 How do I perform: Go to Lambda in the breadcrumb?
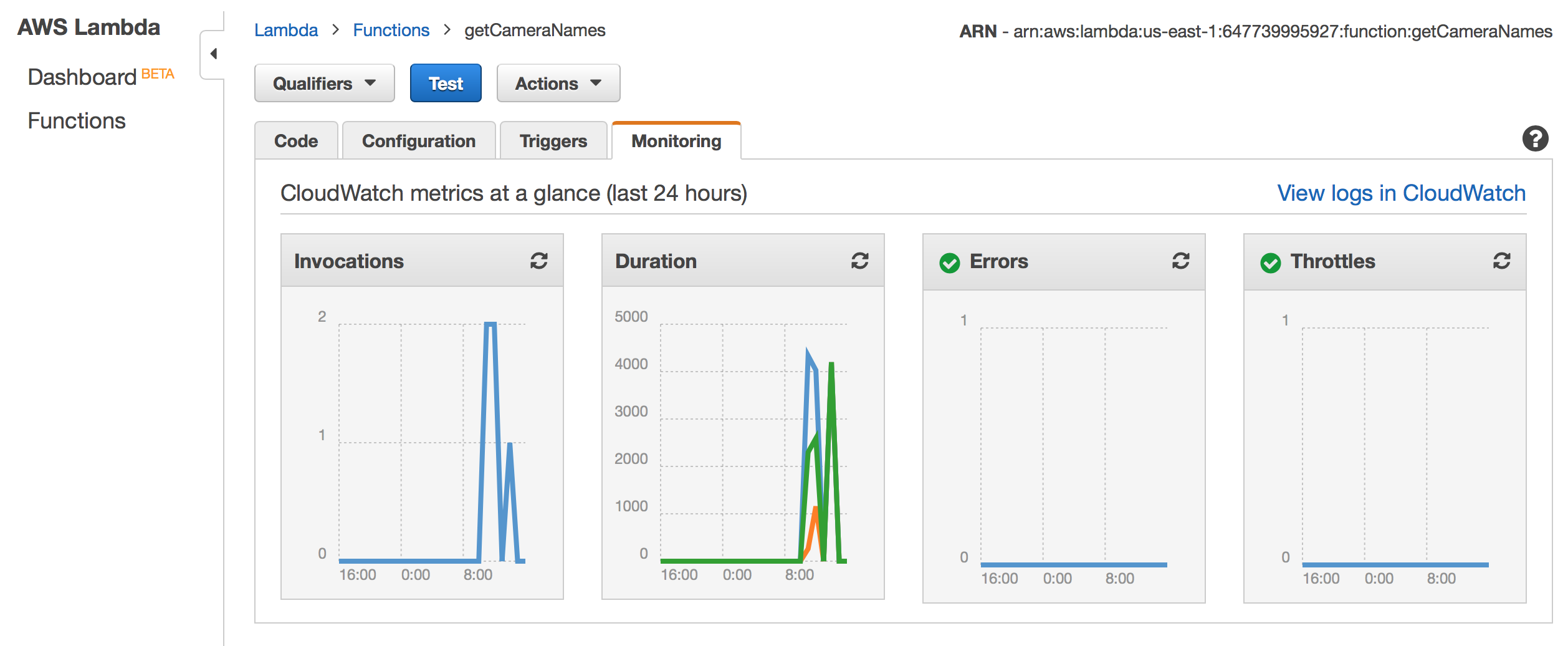point(286,30)
